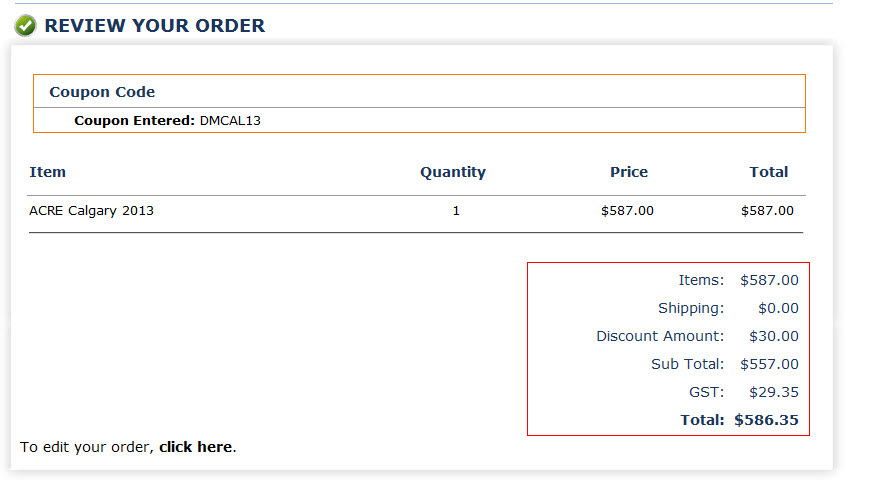Click the Discount Amount value $30.00
Viewport: 883px width, 480px height.
[773, 336]
